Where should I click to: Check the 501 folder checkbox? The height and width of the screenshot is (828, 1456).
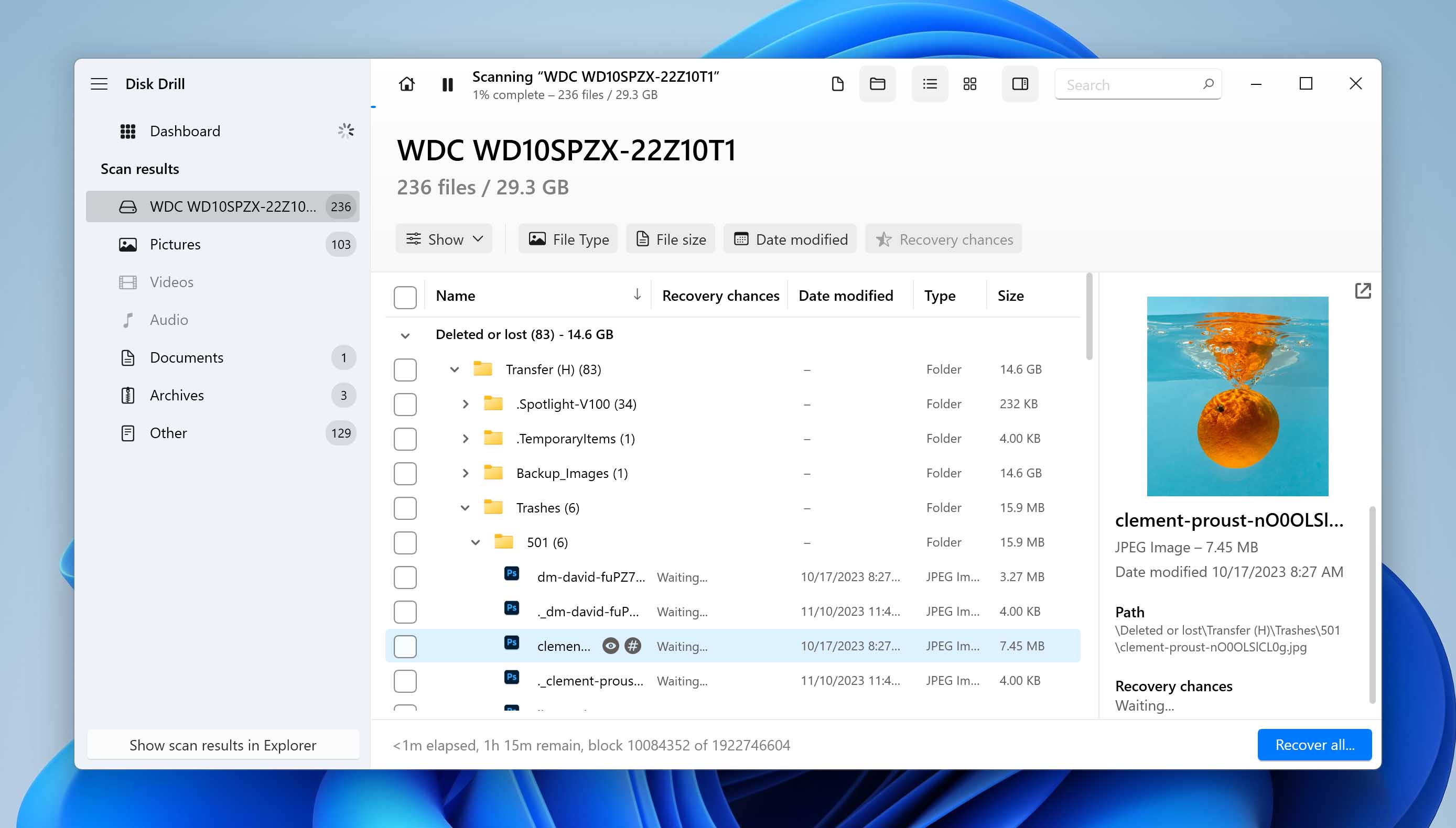click(405, 543)
